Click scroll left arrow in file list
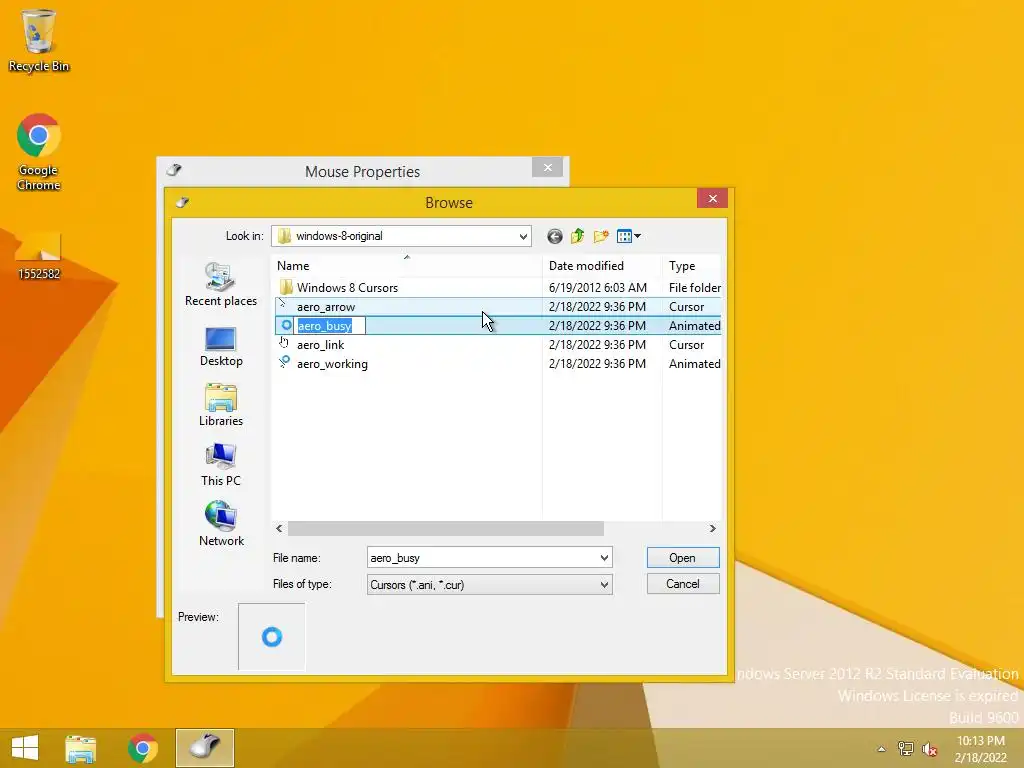Image resolution: width=1024 pixels, height=768 pixels. pyautogui.click(x=280, y=528)
